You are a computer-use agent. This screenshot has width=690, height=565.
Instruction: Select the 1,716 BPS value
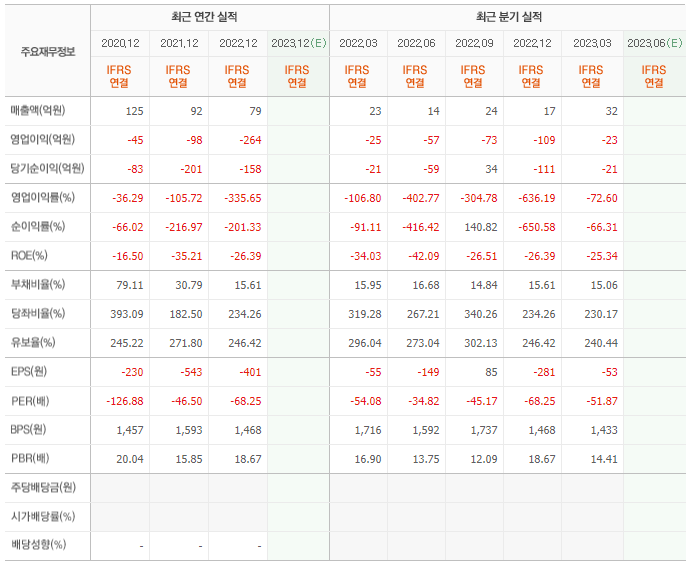(x=368, y=430)
